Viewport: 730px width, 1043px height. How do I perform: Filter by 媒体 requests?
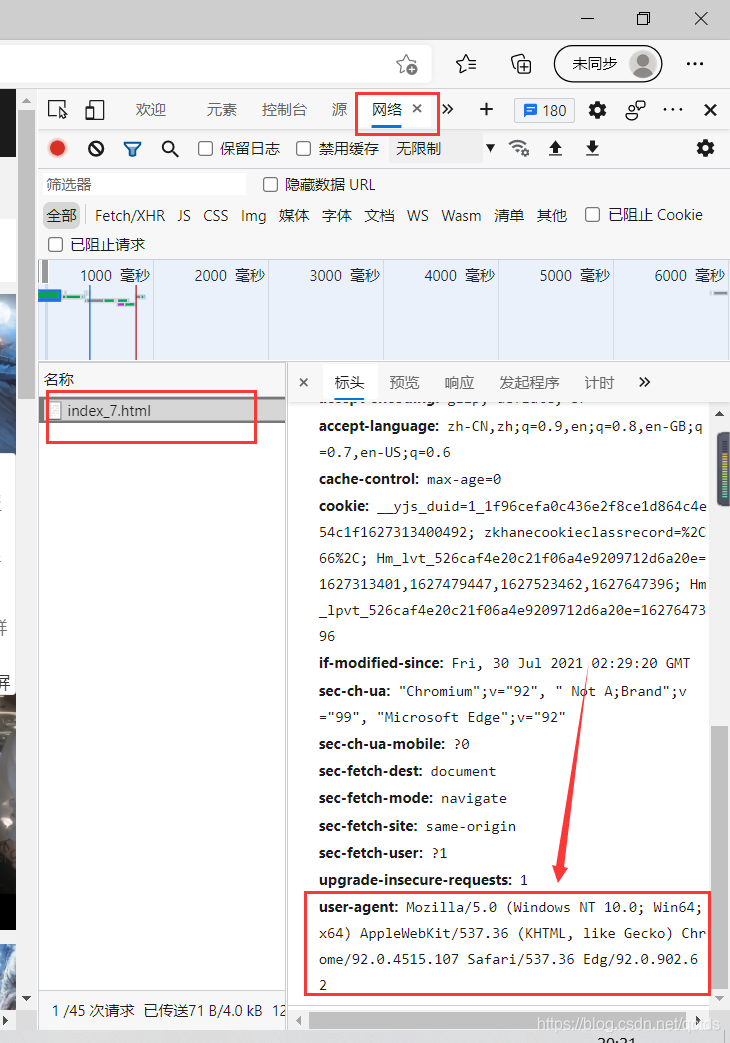pyautogui.click(x=293, y=216)
